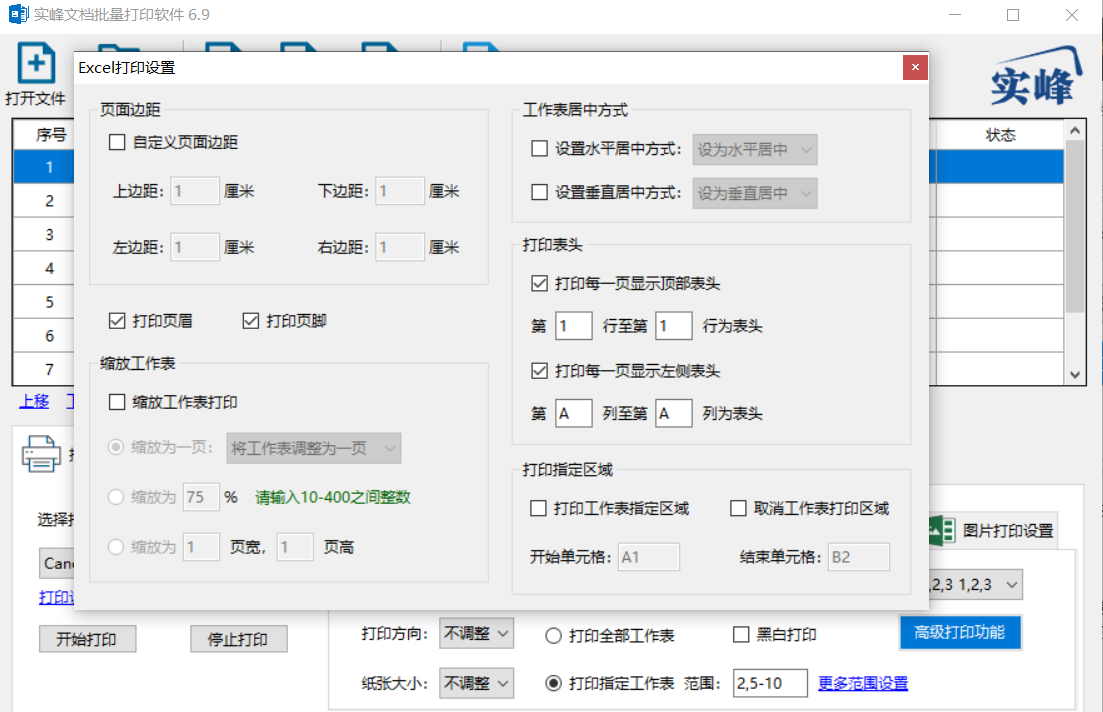Click the file list scrollbar up arrow
This screenshot has width=1103, height=712.
1075,130
